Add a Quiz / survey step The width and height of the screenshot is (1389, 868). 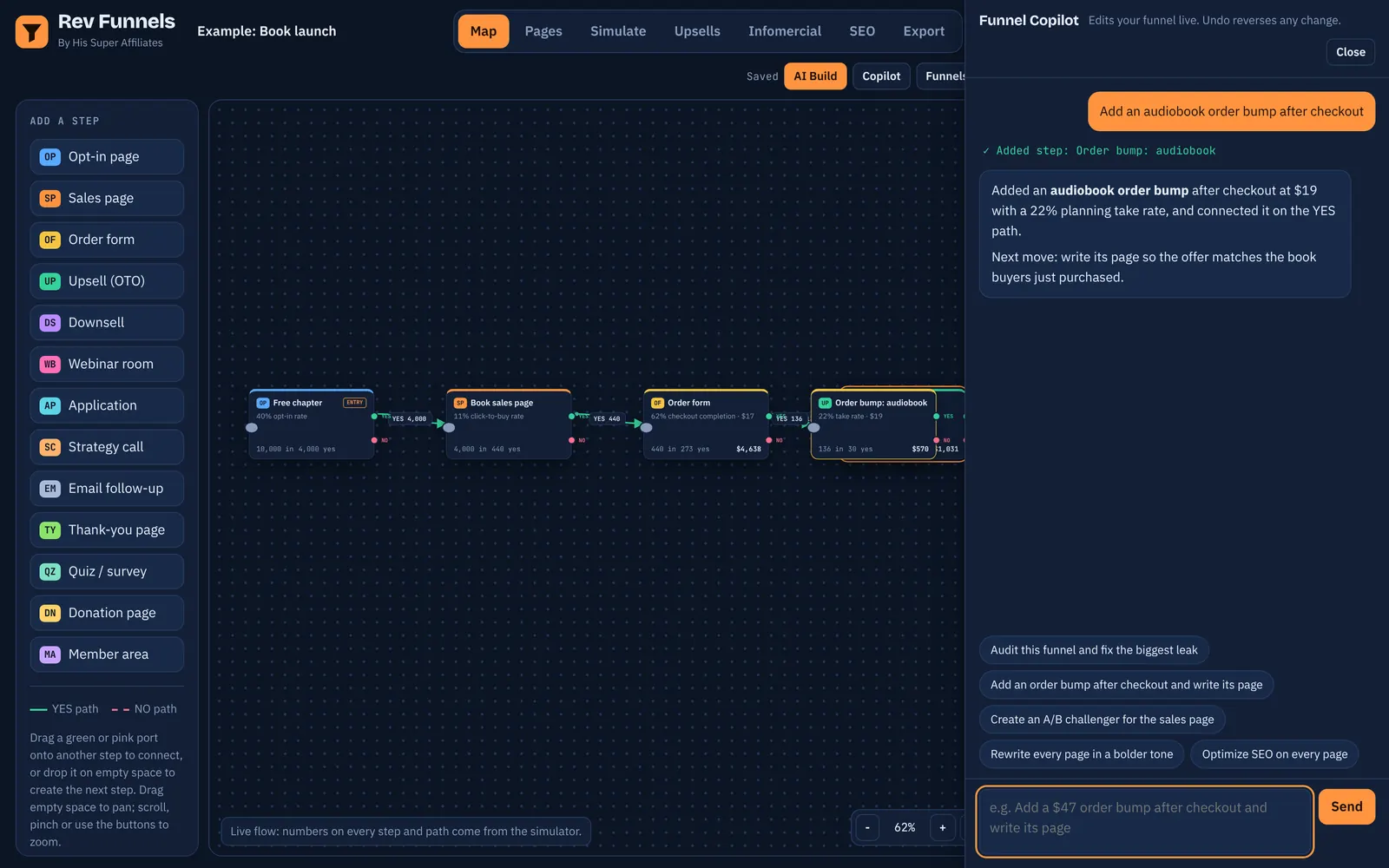pos(107,571)
